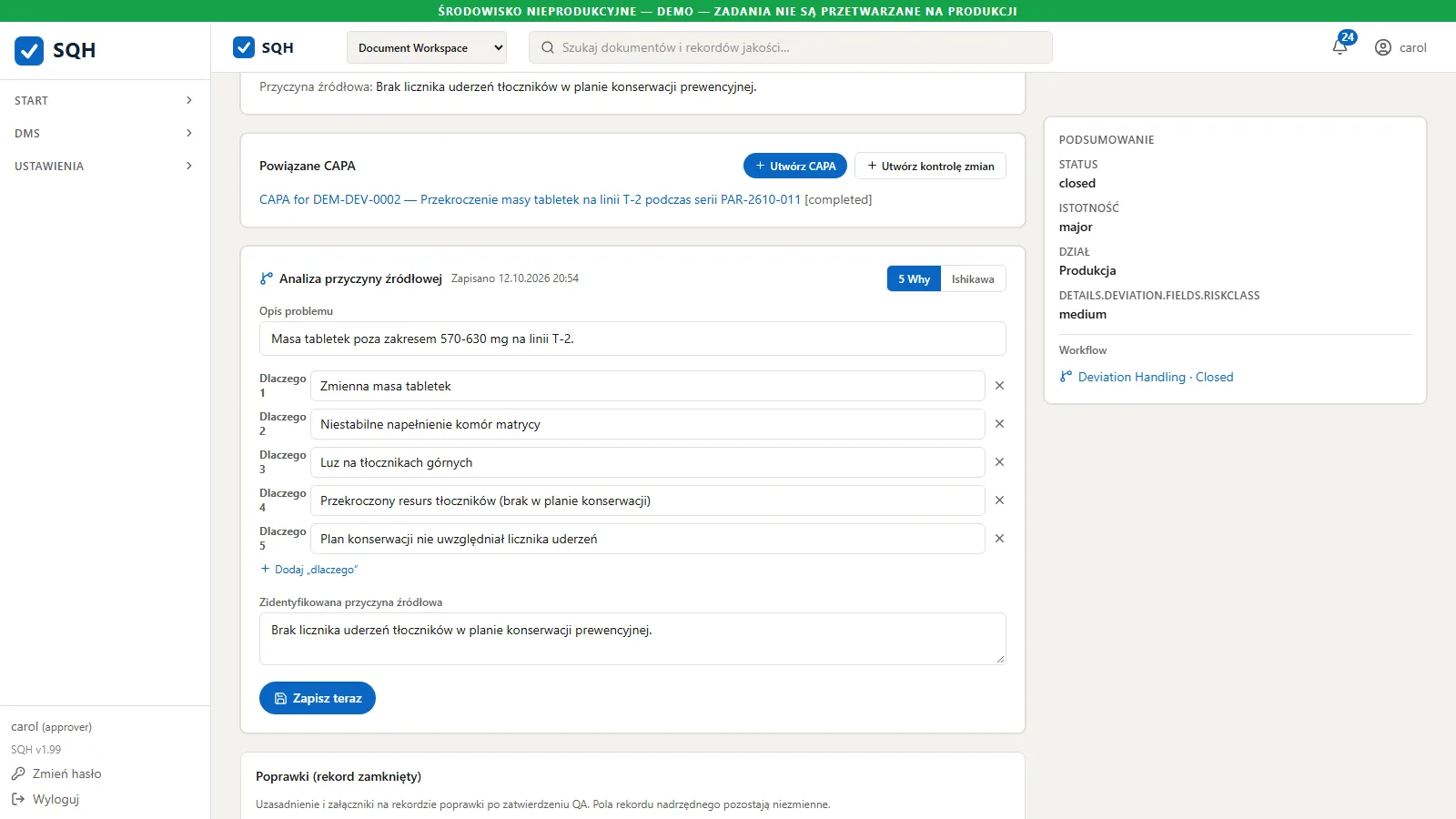Expand the START sidebar section
The width and height of the screenshot is (1456, 819).
pos(105,100)
